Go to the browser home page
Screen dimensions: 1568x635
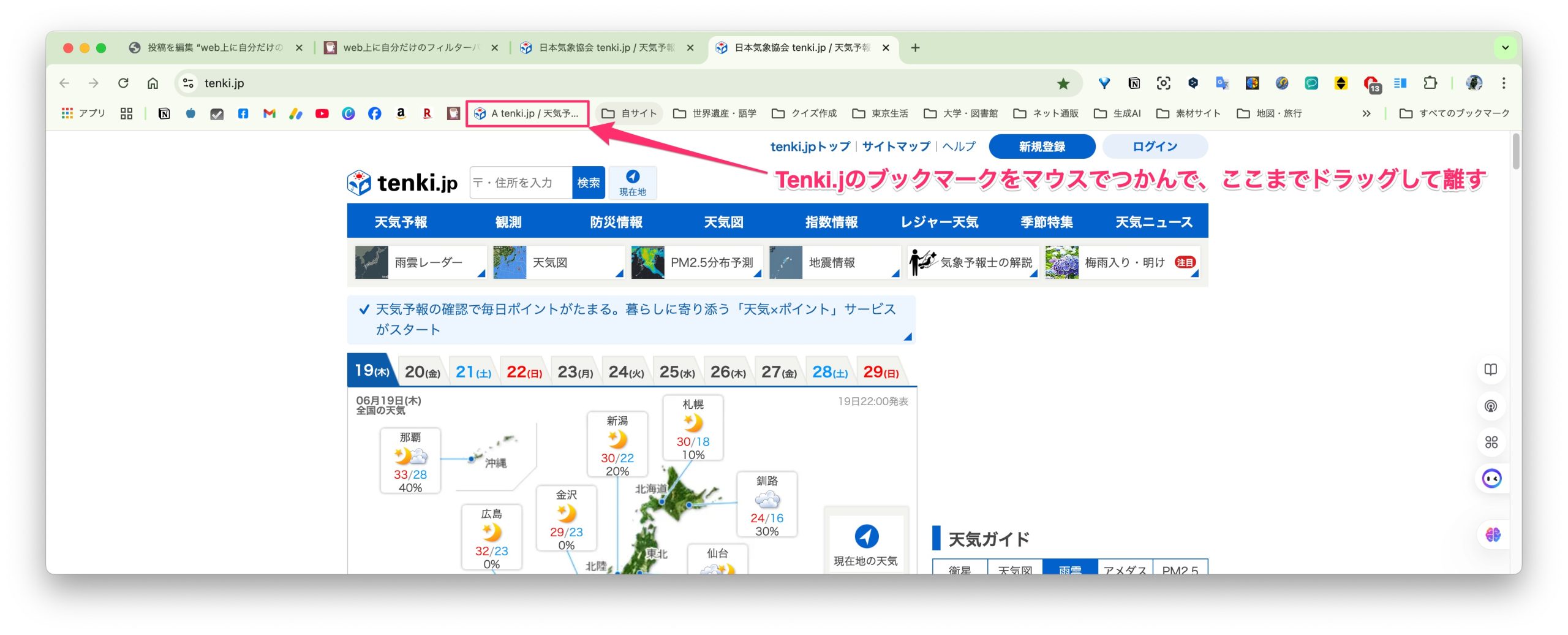coord(153,83)
